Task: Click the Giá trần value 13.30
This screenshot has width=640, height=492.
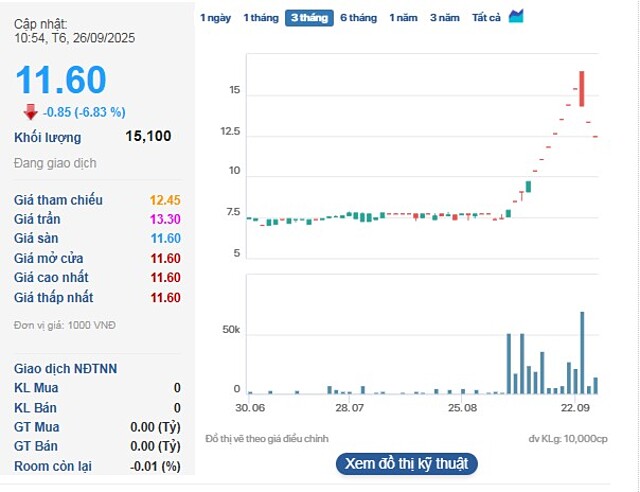Action: [165, 219]
